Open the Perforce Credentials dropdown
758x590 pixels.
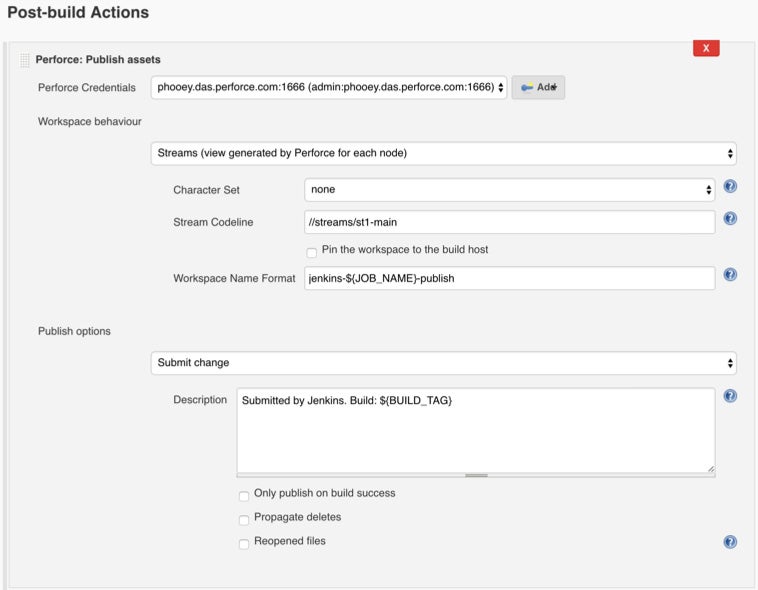329,88
